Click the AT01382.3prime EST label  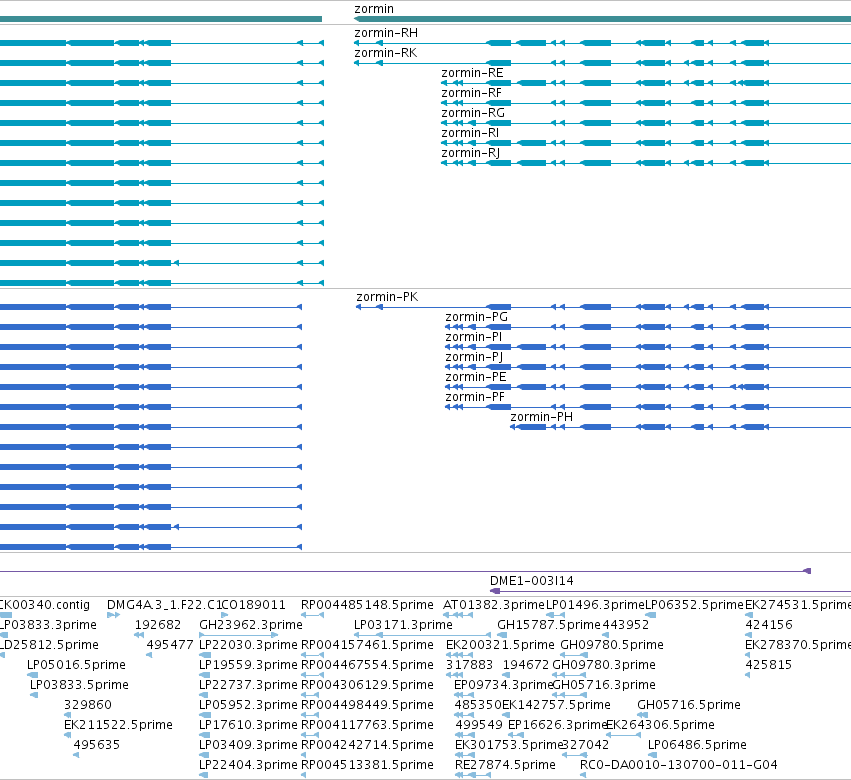click(493, 605)
